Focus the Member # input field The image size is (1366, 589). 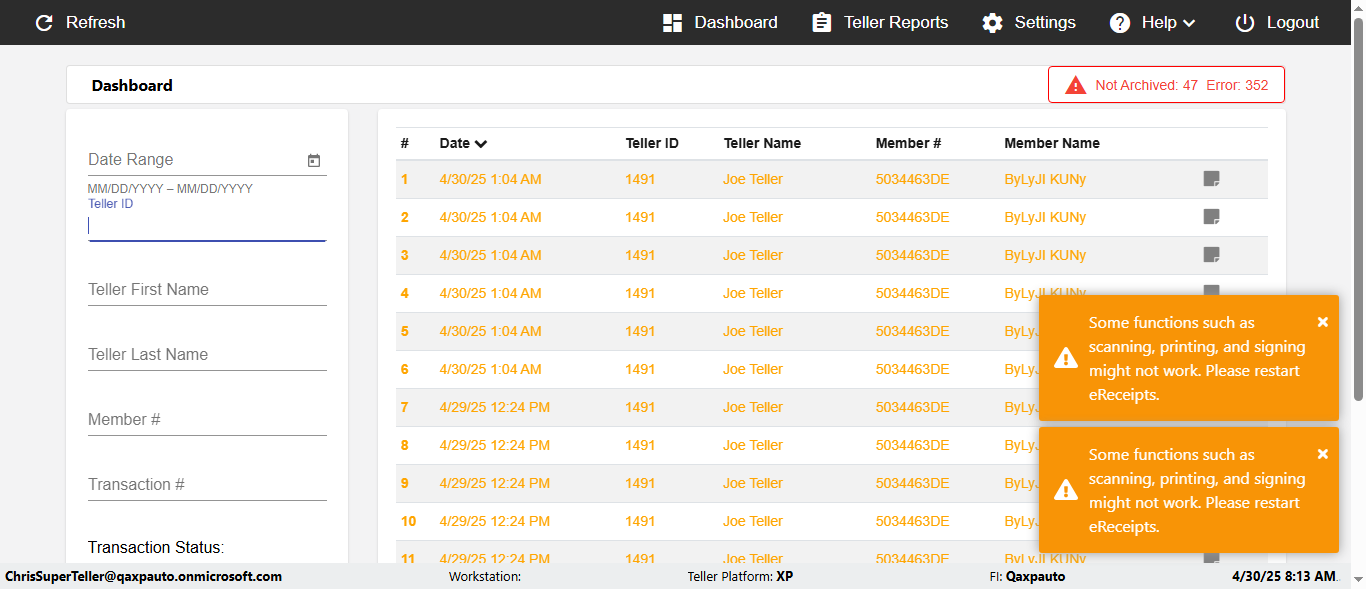tap(207, 420)
